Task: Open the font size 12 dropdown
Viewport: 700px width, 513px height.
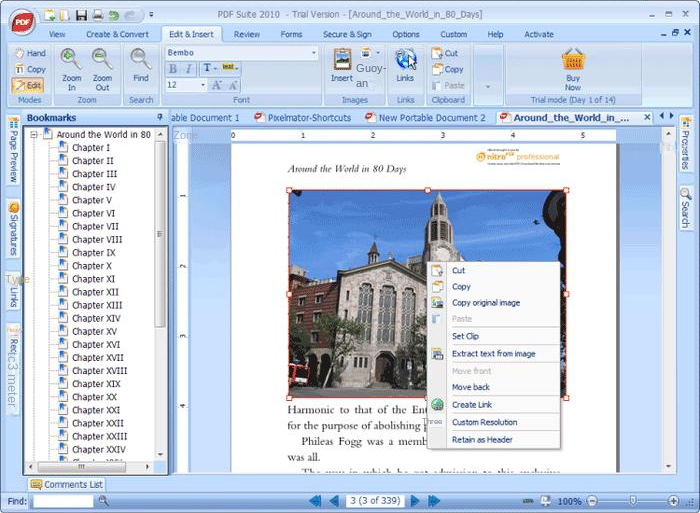Action: point(201,86)
